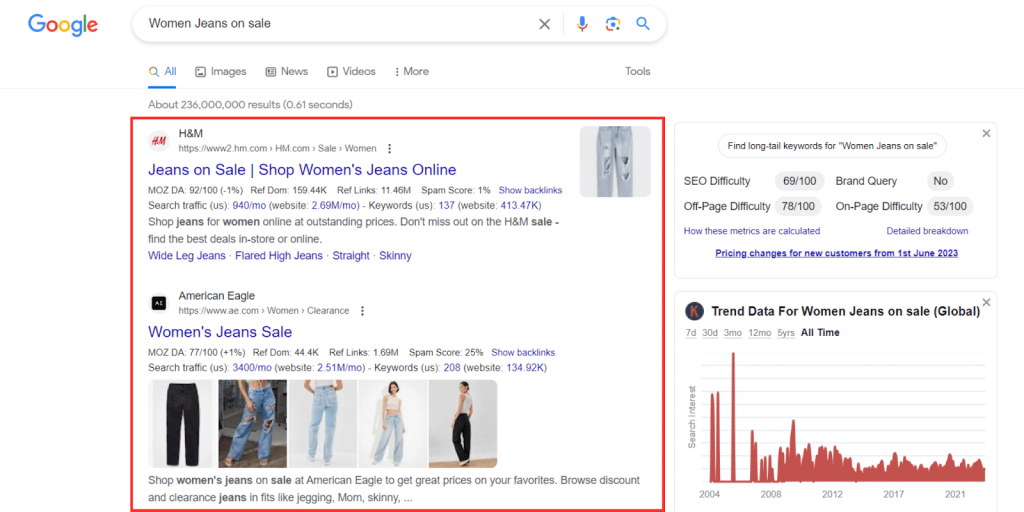Open three-dot menu beside ae.com URL
The image size is (1024, 512).
[362, 311]
